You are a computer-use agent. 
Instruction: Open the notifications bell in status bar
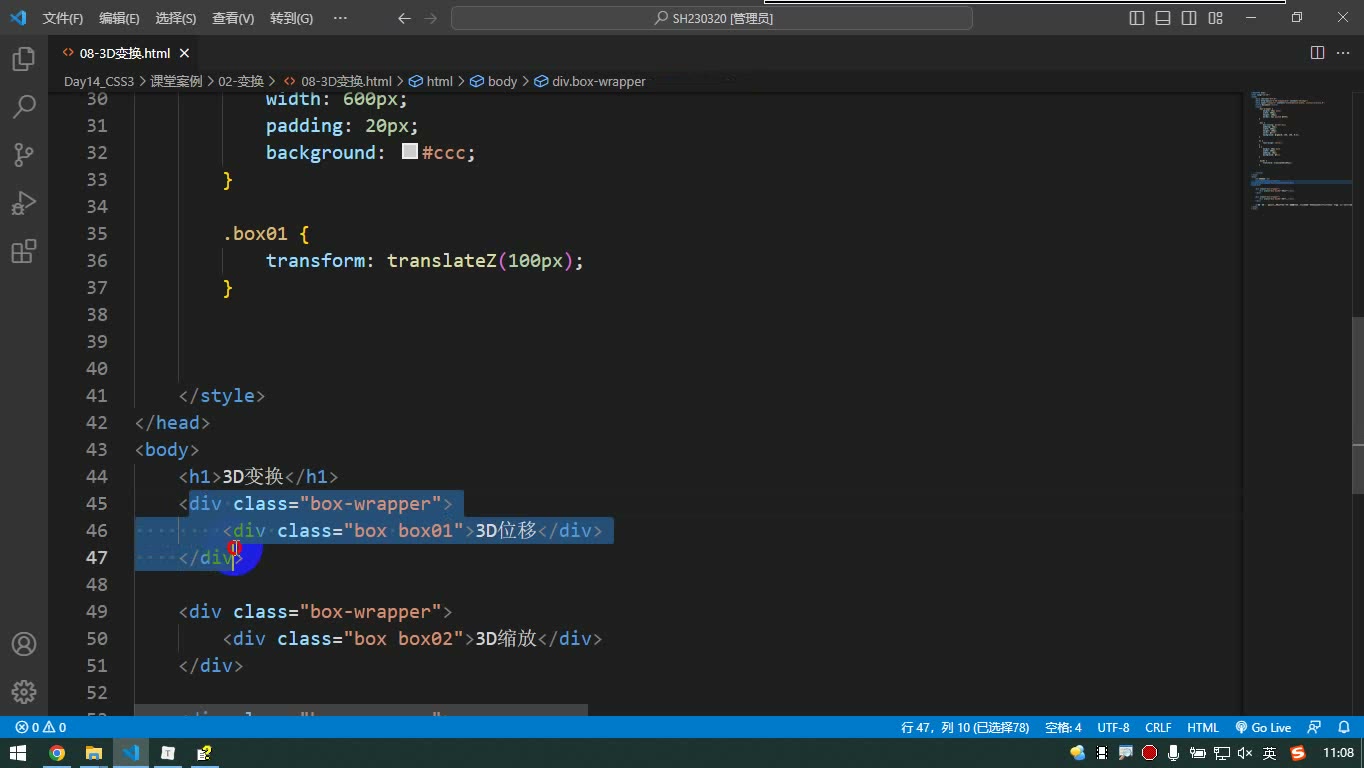point(1342,727)
